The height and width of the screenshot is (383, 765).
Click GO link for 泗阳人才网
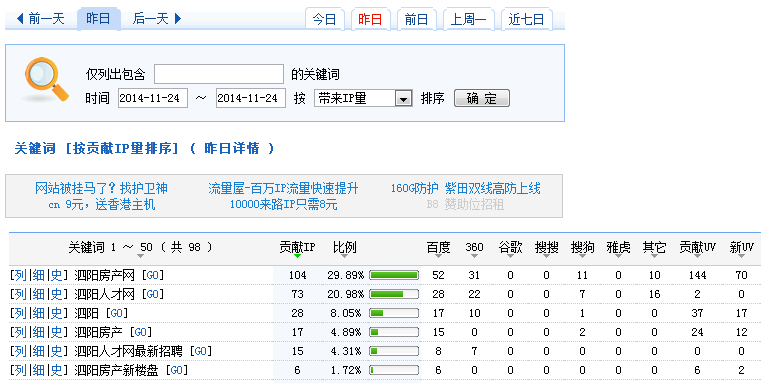click(152, 294)
